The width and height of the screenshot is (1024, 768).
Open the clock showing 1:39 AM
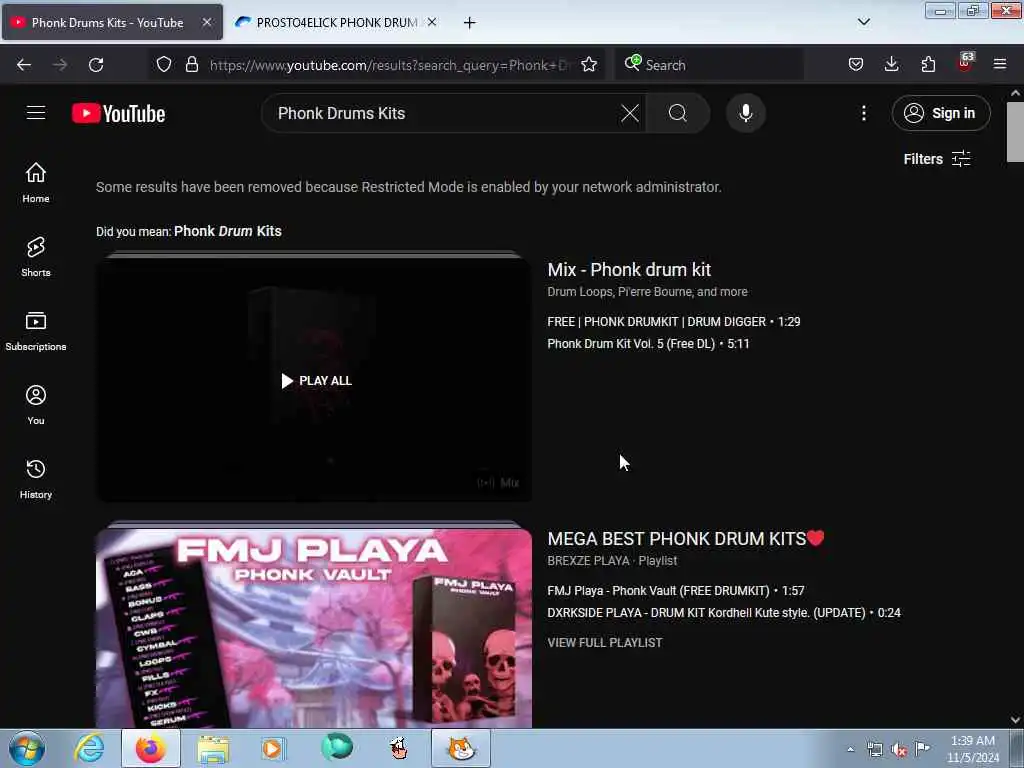[973, 748]
